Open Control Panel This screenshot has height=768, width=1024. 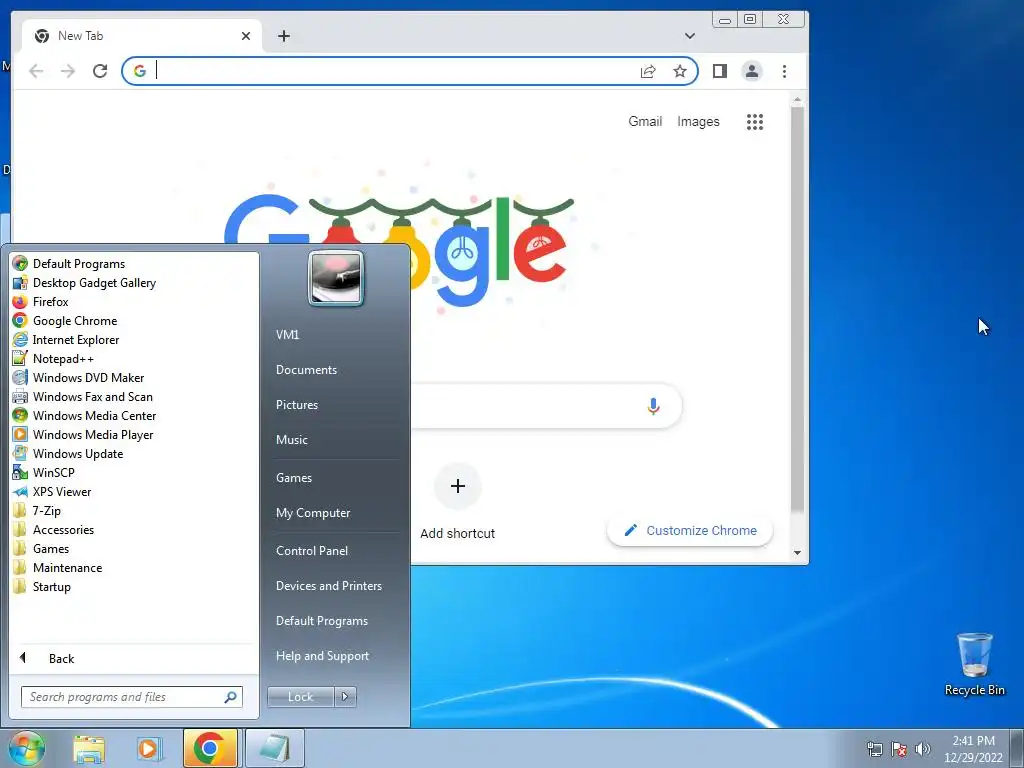[312, 551]
